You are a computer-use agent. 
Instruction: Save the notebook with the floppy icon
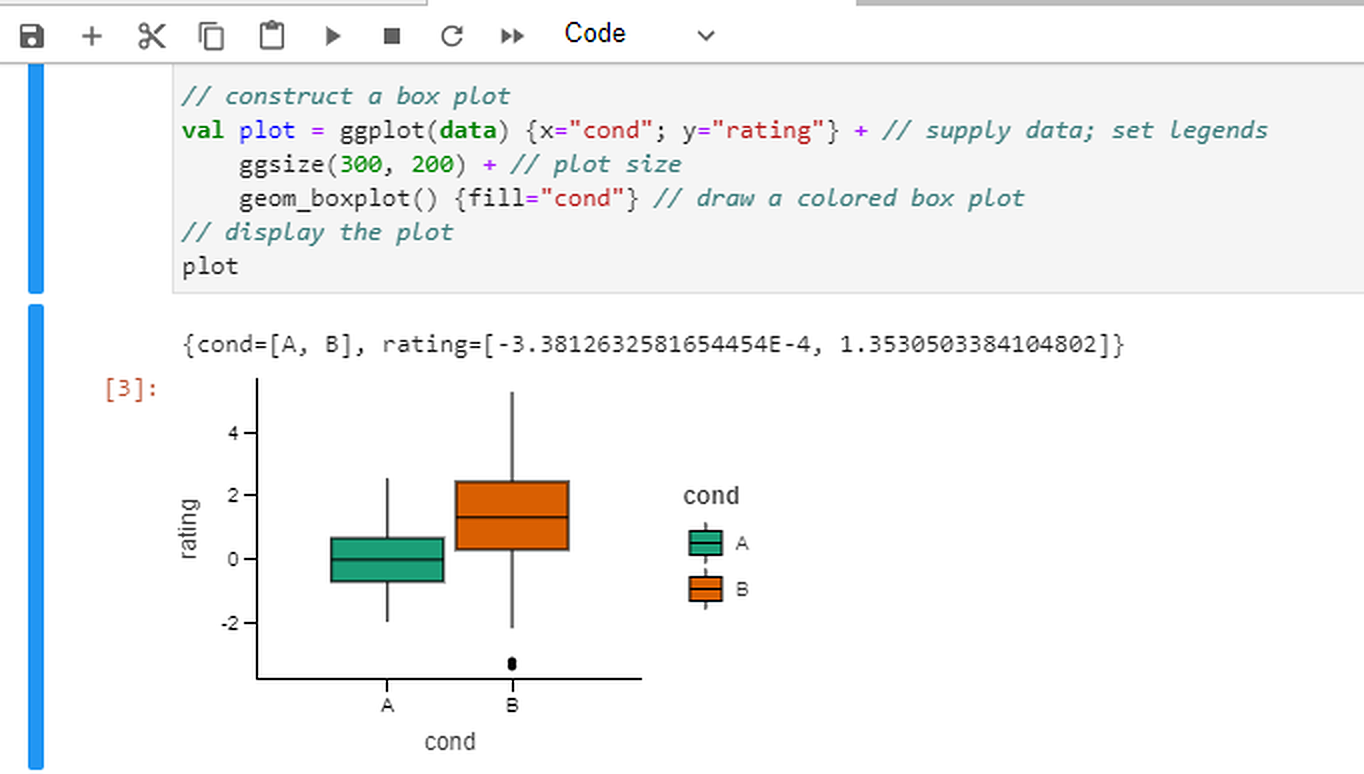tap(32, 36)
